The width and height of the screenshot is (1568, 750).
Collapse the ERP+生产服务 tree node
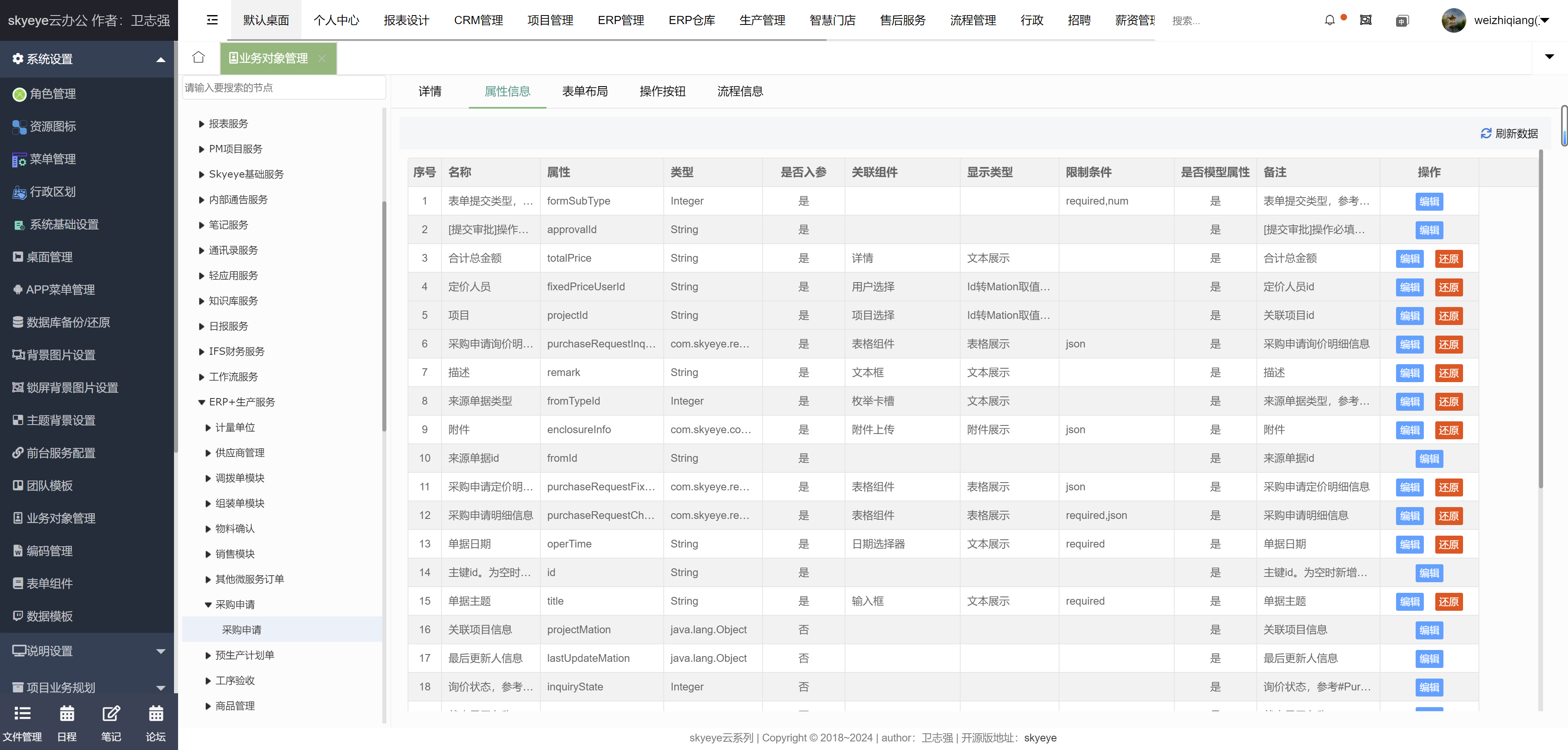(x=201, y=402)
